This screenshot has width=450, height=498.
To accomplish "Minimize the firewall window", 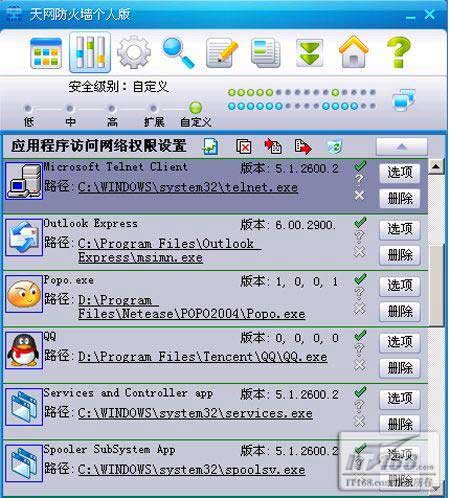I will pyautogui.click(x=411, y=16).
